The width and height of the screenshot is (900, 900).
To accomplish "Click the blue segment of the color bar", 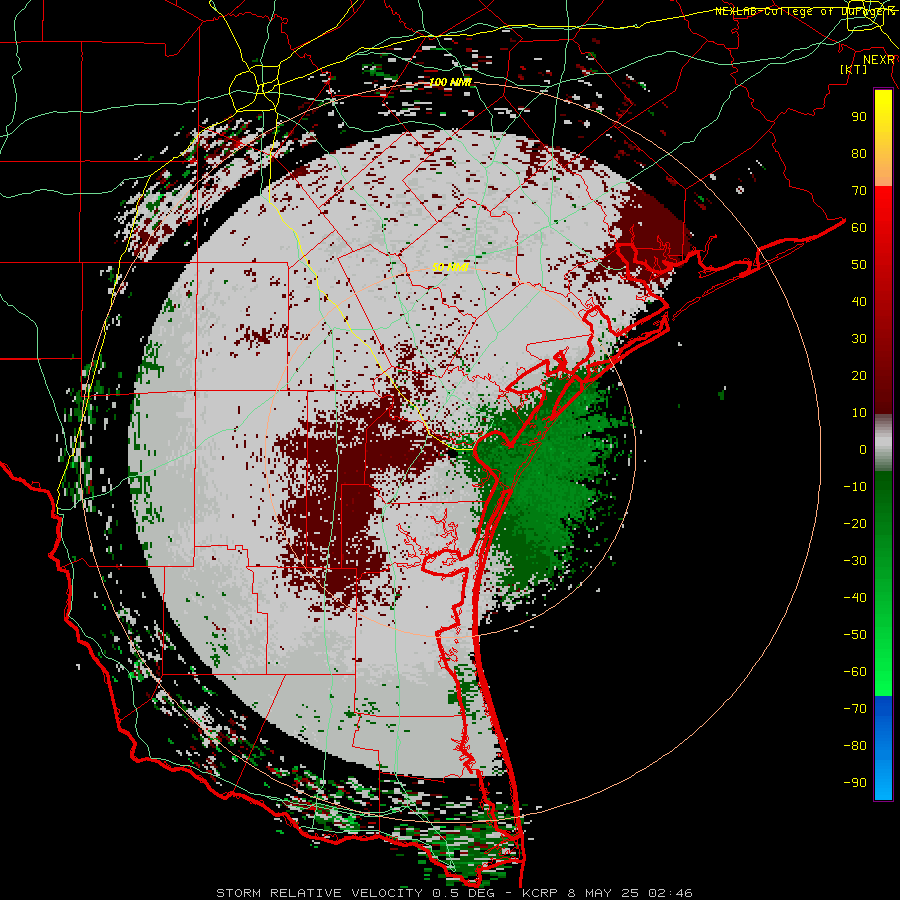I will [x=883, y=746].
